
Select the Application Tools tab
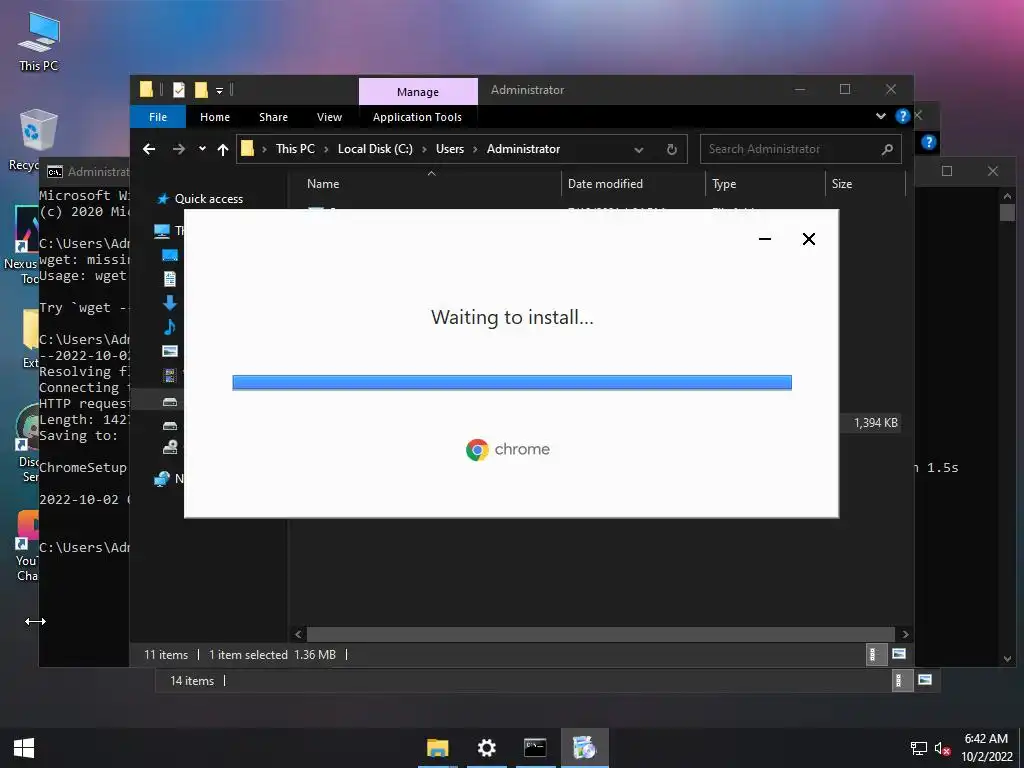click(417, 117)
